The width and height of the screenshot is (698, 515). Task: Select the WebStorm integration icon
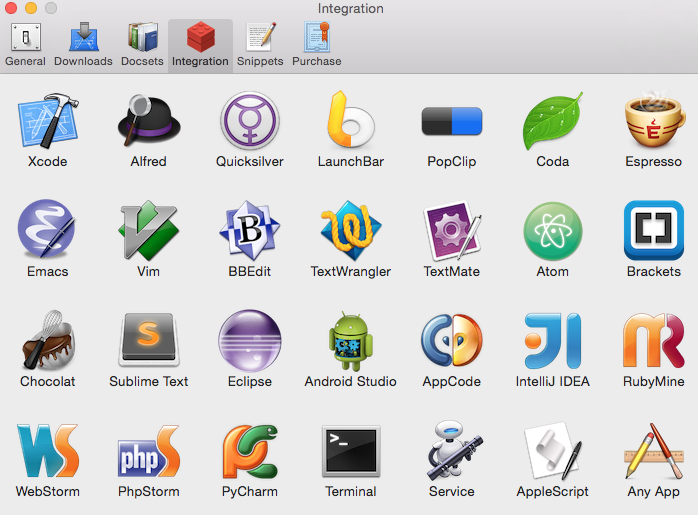48,450
